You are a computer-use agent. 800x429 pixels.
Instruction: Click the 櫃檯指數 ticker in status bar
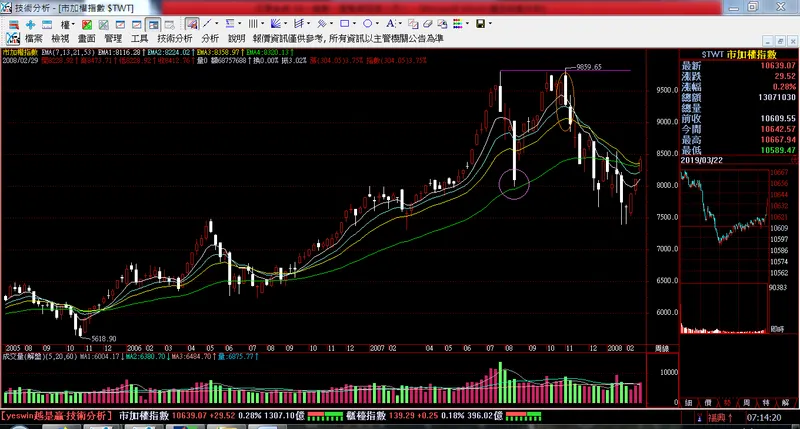point(367,416)
